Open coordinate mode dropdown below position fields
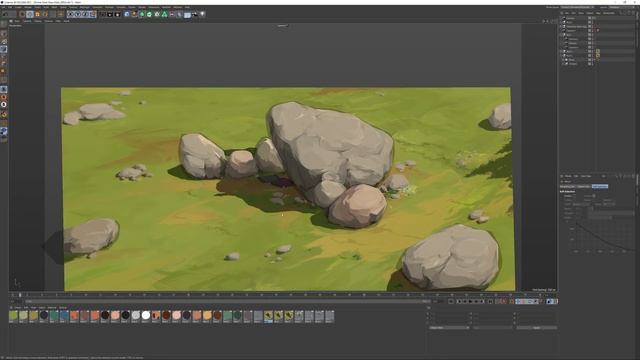This screenshot has height=360, width=640. [x=449, y=328]
